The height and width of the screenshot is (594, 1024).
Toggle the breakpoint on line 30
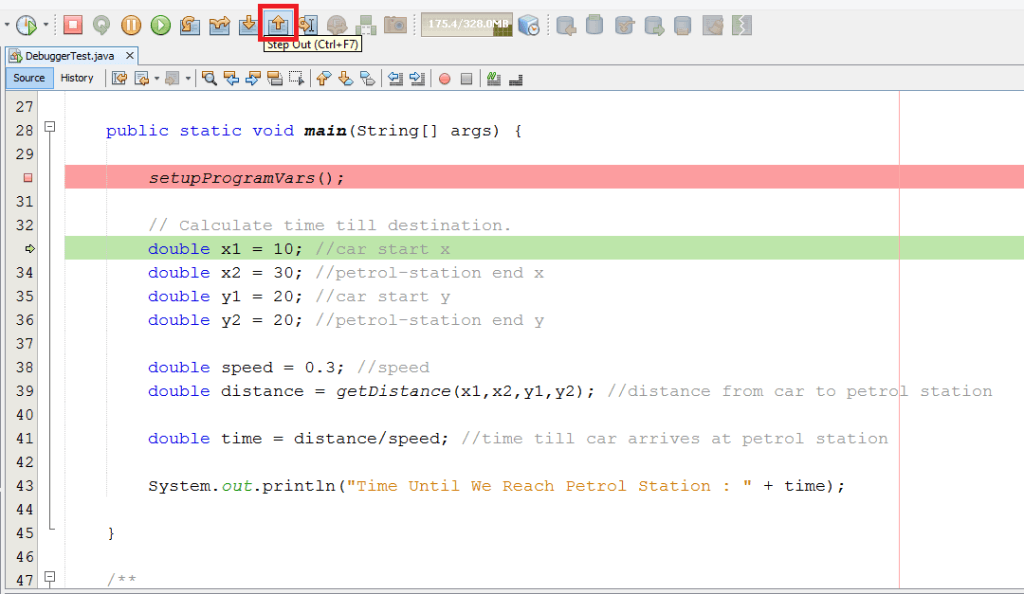(28, 178)
